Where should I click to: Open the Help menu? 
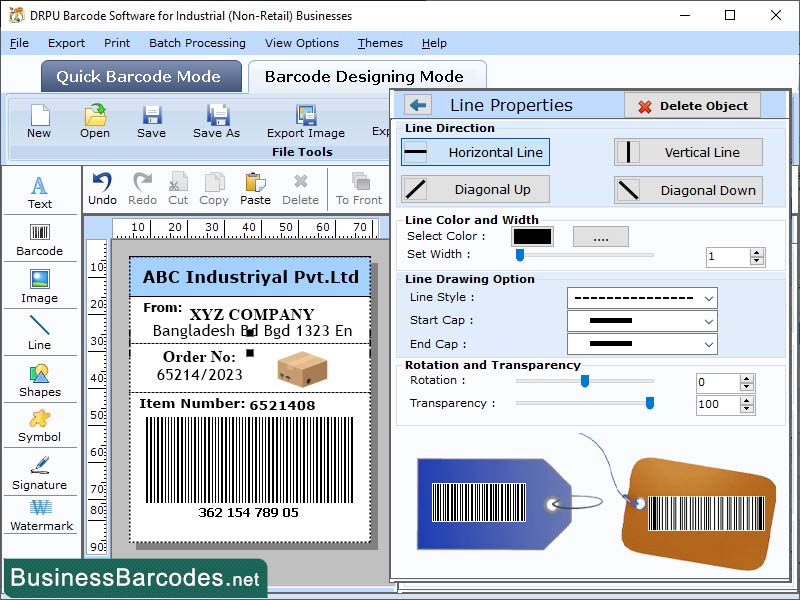click(434, 43)
